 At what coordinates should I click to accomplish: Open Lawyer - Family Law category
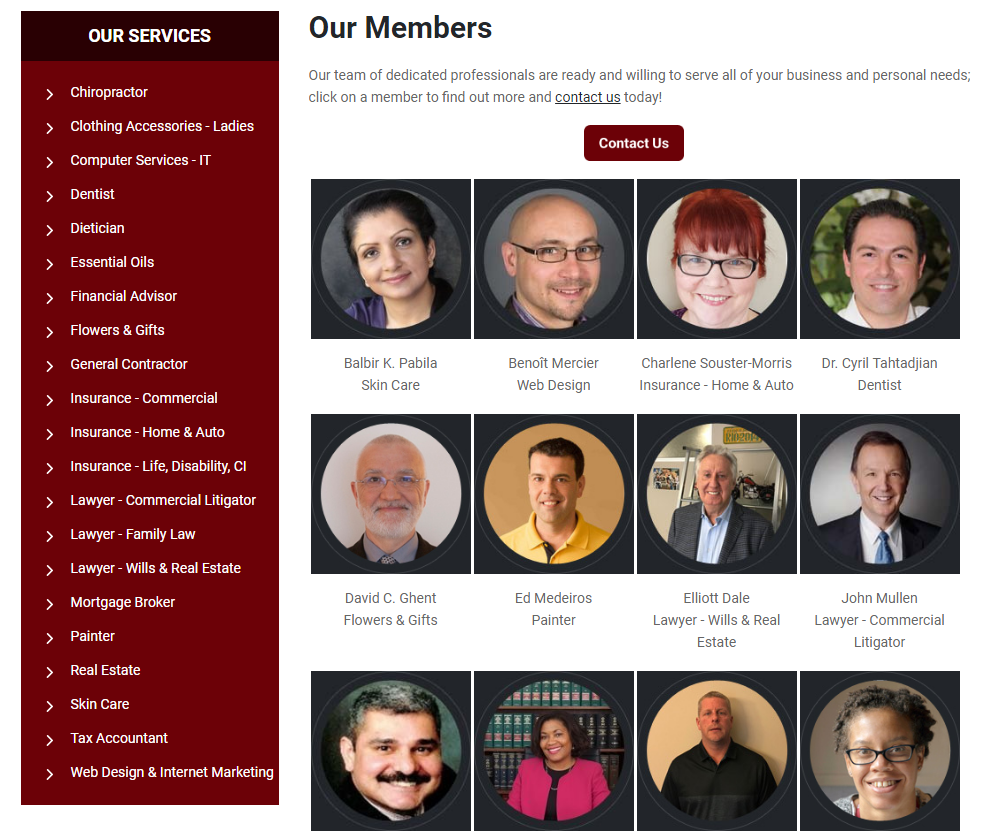(133, 534)
